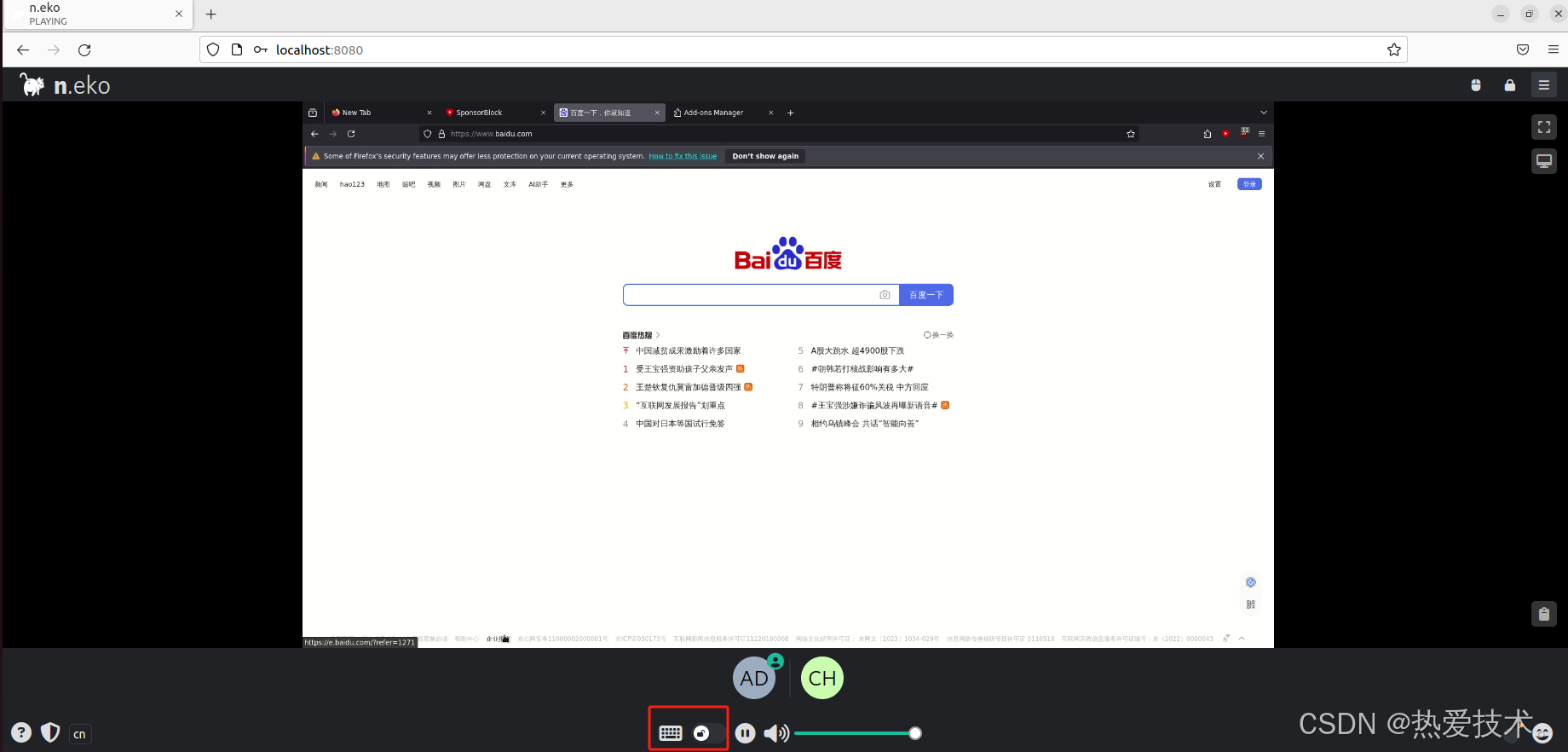Switch to the SponsorBlock tab
Screen dimensions: 1568x752
(x=495, y=113)
